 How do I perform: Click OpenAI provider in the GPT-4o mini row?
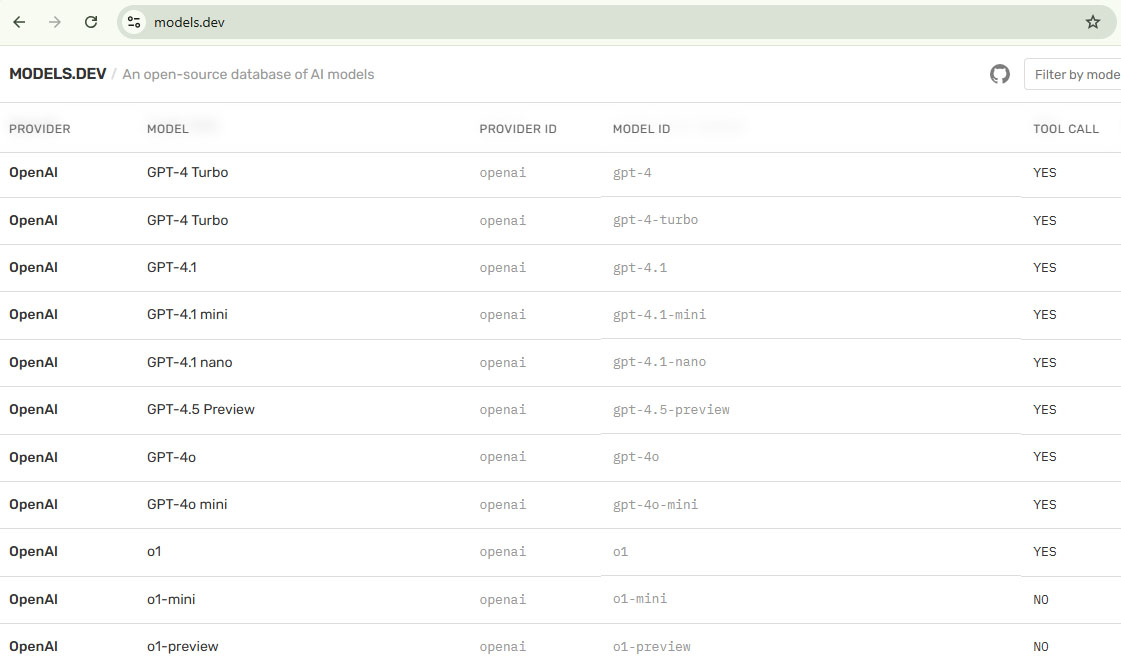[33, 505]
